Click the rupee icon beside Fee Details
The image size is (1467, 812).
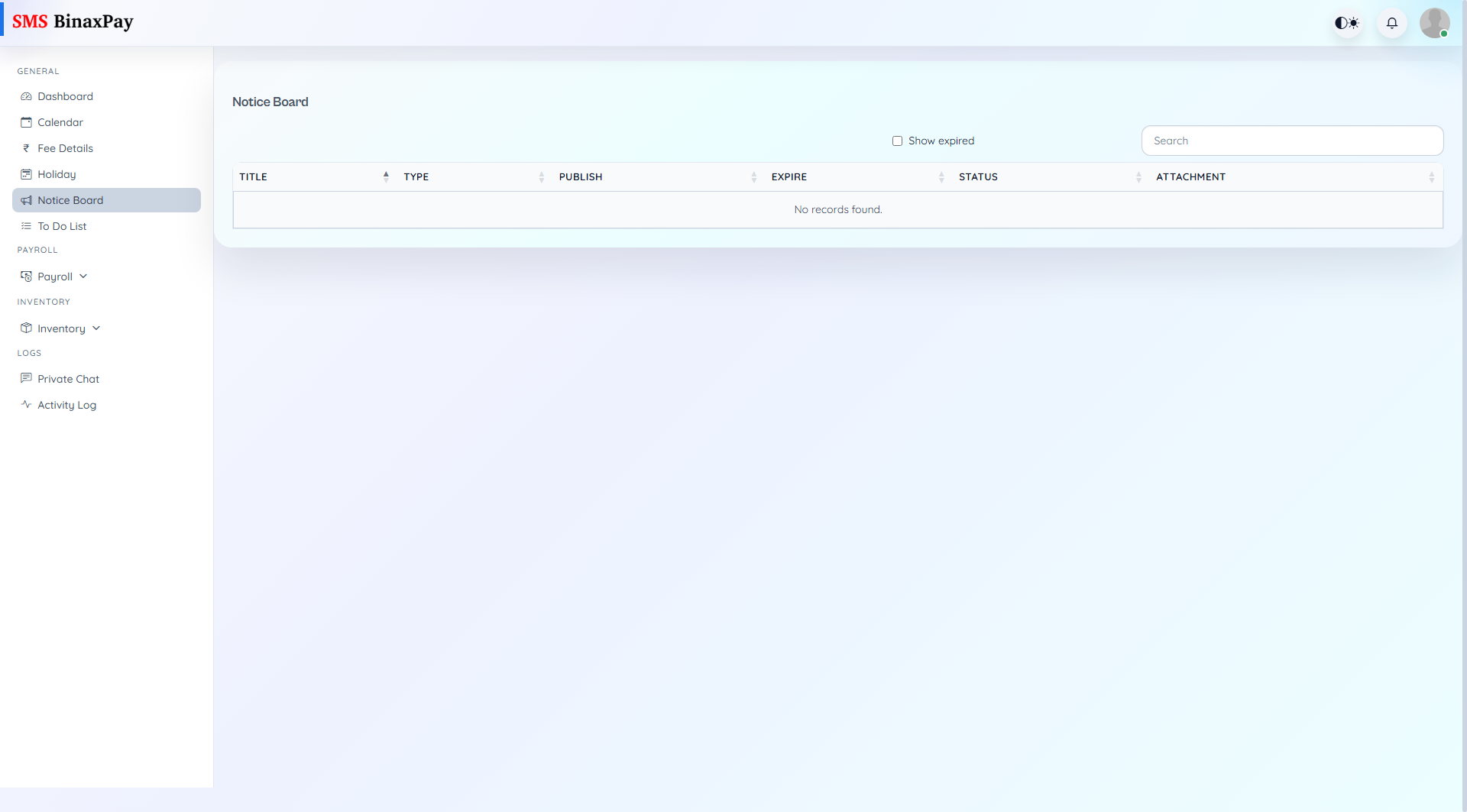pyautogui.click(x=26, y=148)
